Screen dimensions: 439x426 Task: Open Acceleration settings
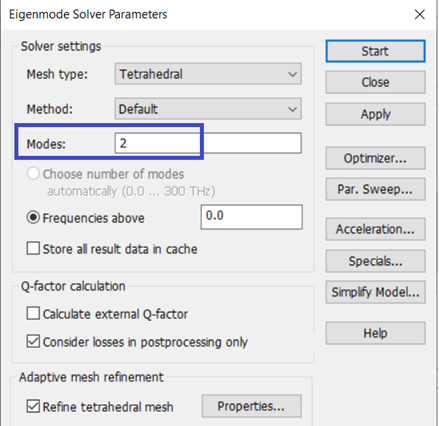coord(375,229)
